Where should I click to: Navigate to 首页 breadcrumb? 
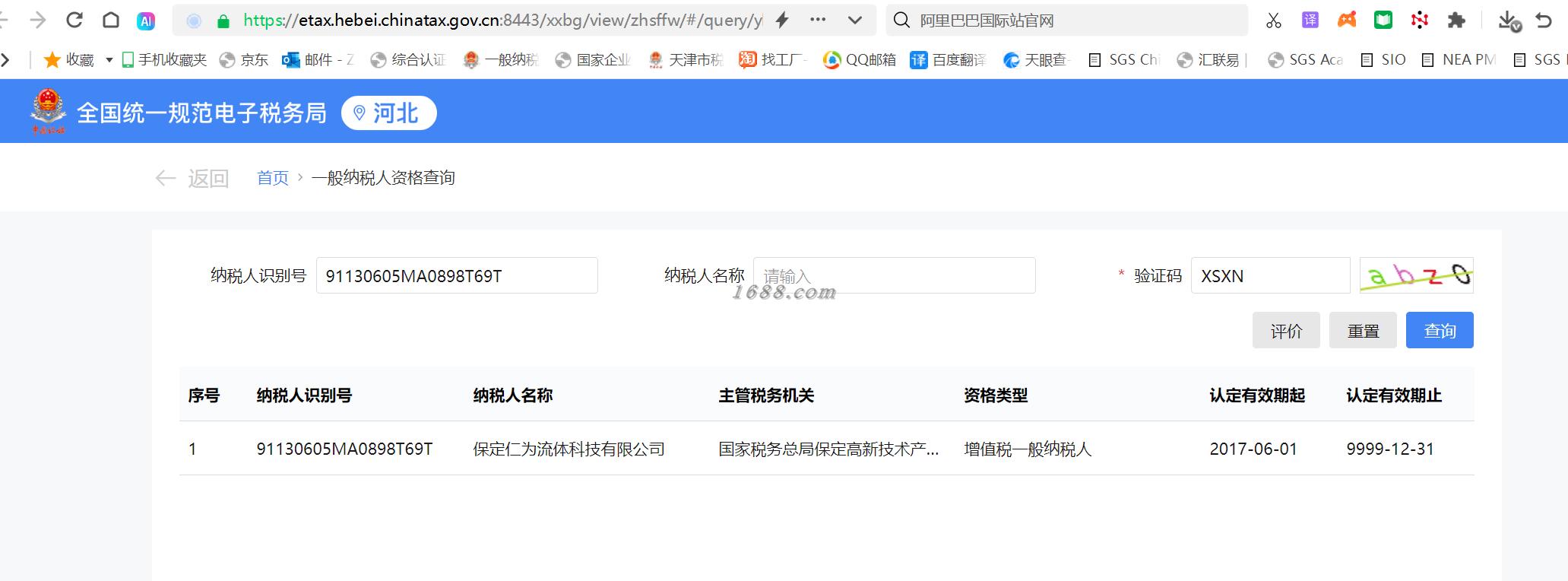pos(273,178)
